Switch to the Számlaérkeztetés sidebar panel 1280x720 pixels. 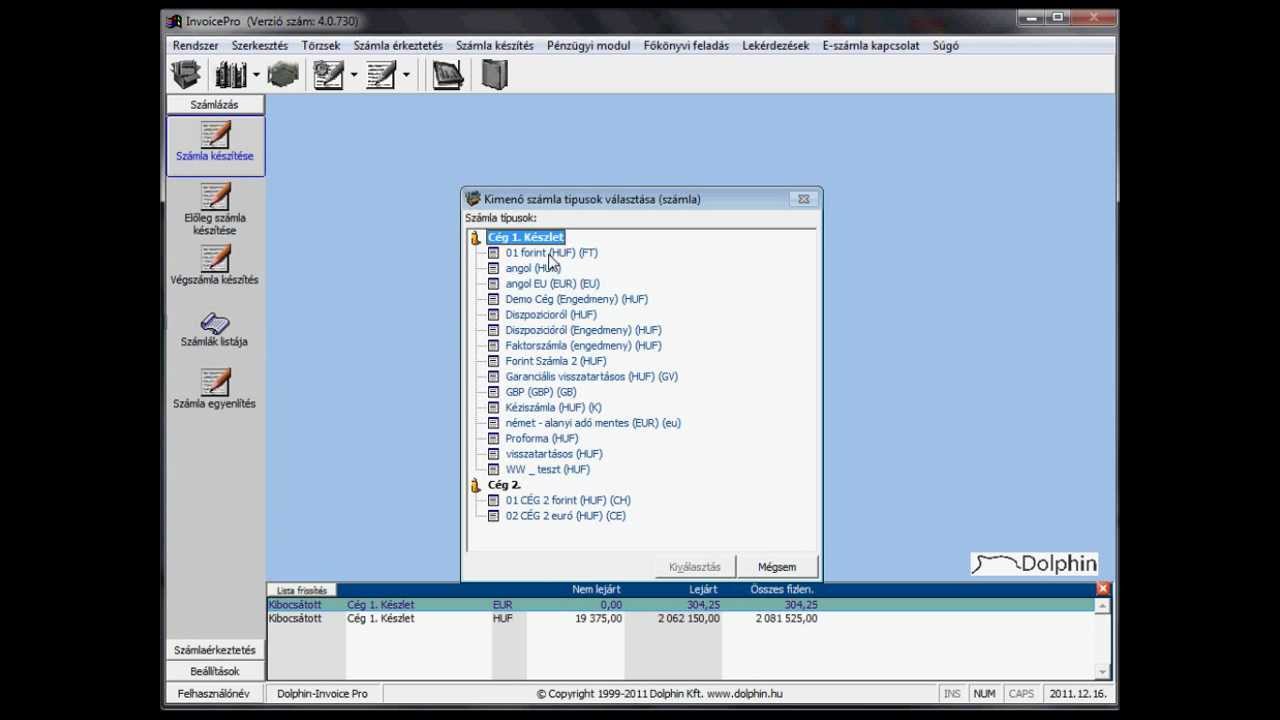(x=215, y=650)
